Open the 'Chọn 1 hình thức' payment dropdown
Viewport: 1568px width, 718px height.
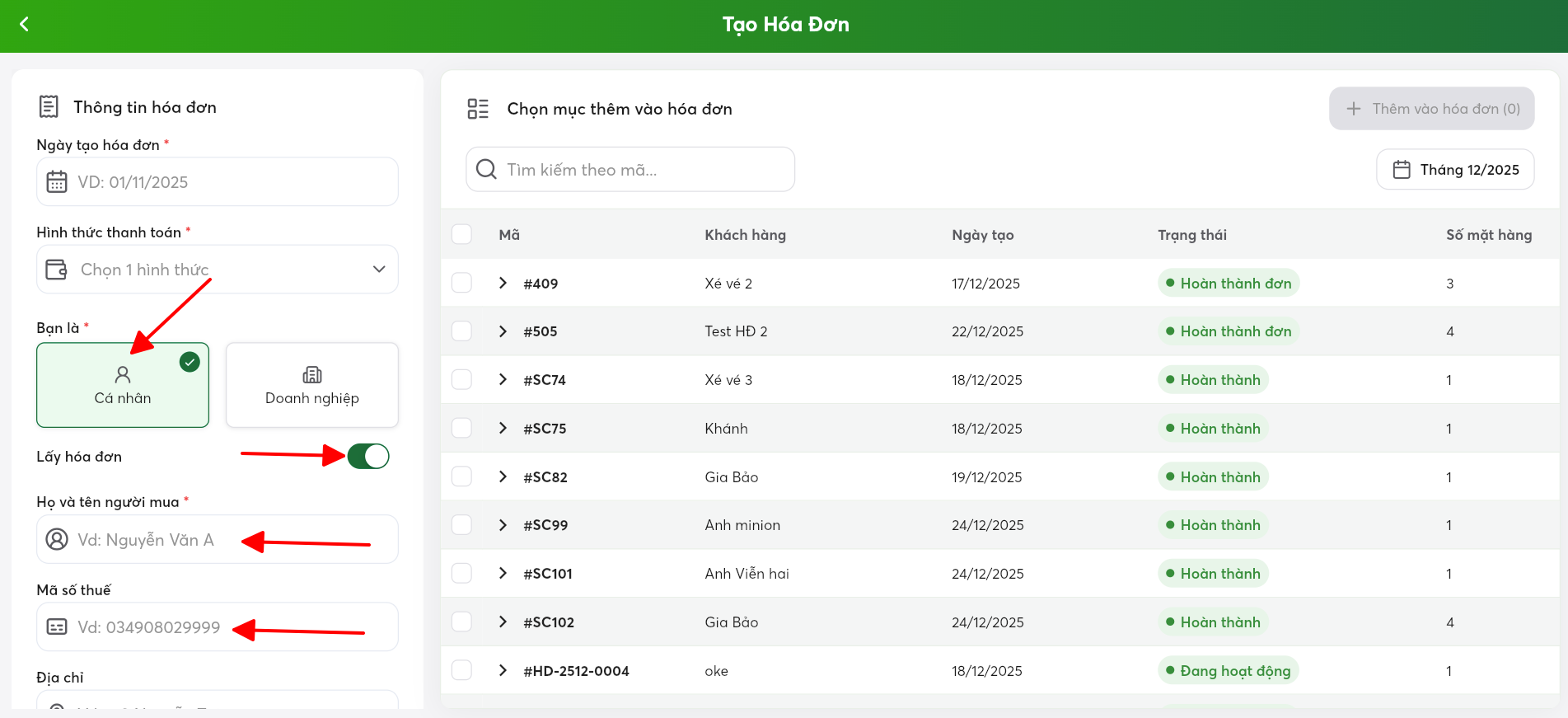(218, 270)
